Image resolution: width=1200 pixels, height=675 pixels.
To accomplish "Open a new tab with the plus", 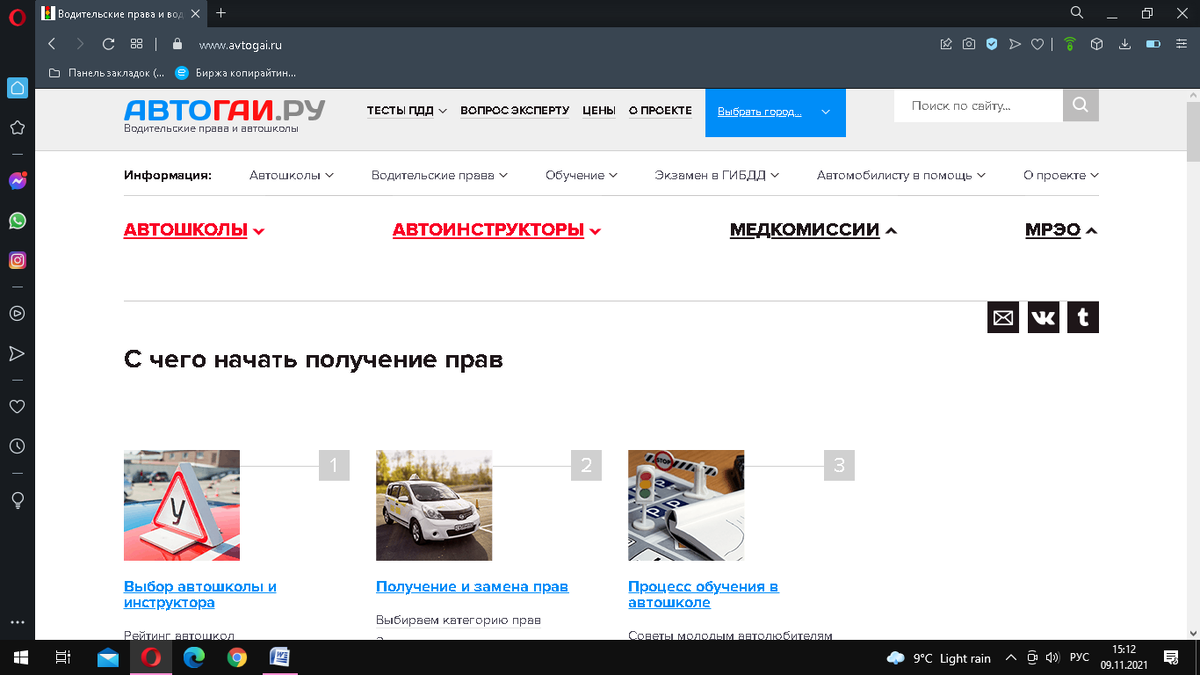I will pos(221,13).
